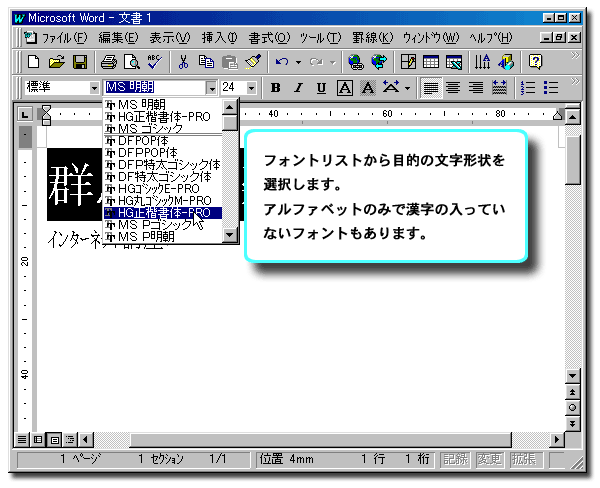Right align the text

click(476, 88)
